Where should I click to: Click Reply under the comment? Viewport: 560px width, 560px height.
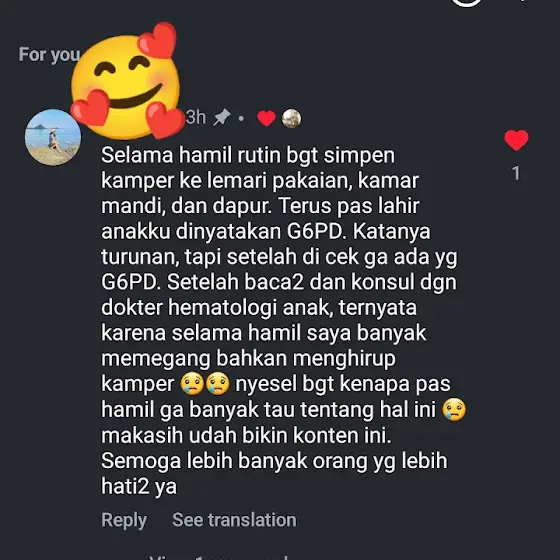124,520
